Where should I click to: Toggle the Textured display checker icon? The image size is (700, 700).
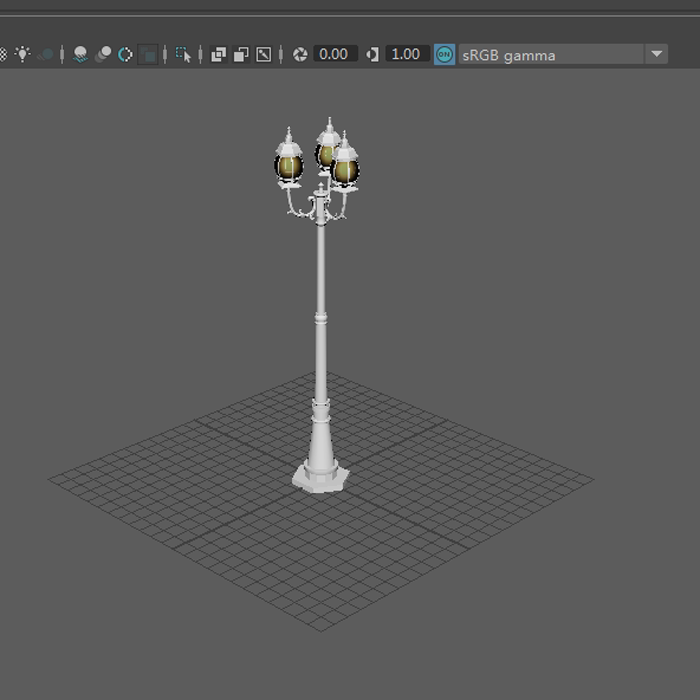[x=3, y=54]
